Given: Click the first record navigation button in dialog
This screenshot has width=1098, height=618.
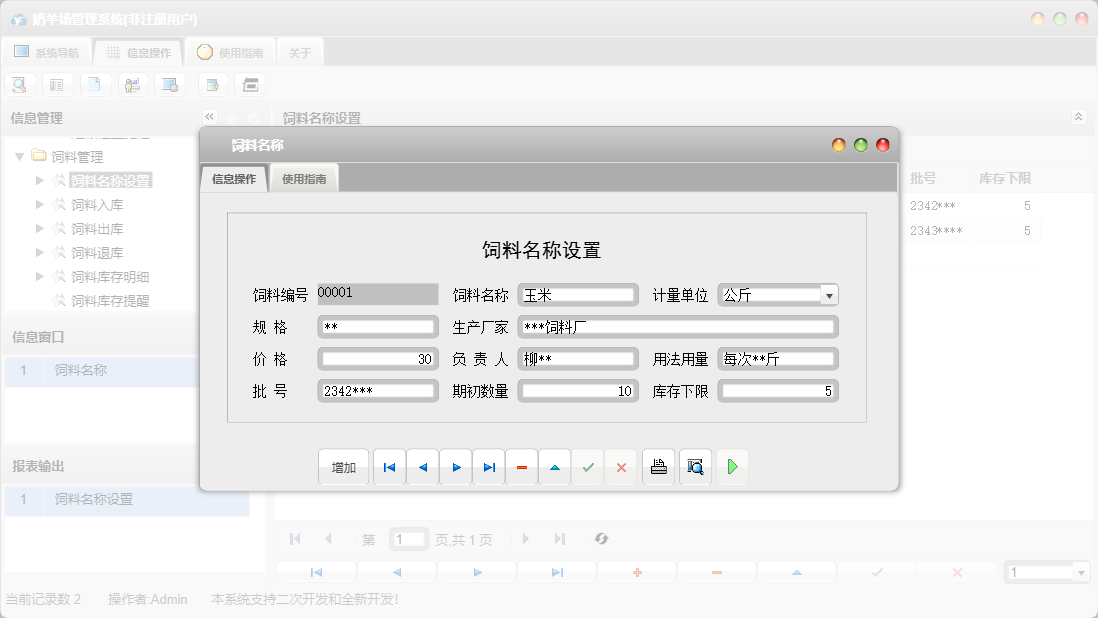Looking at the screenshot, I should point(389,467).
